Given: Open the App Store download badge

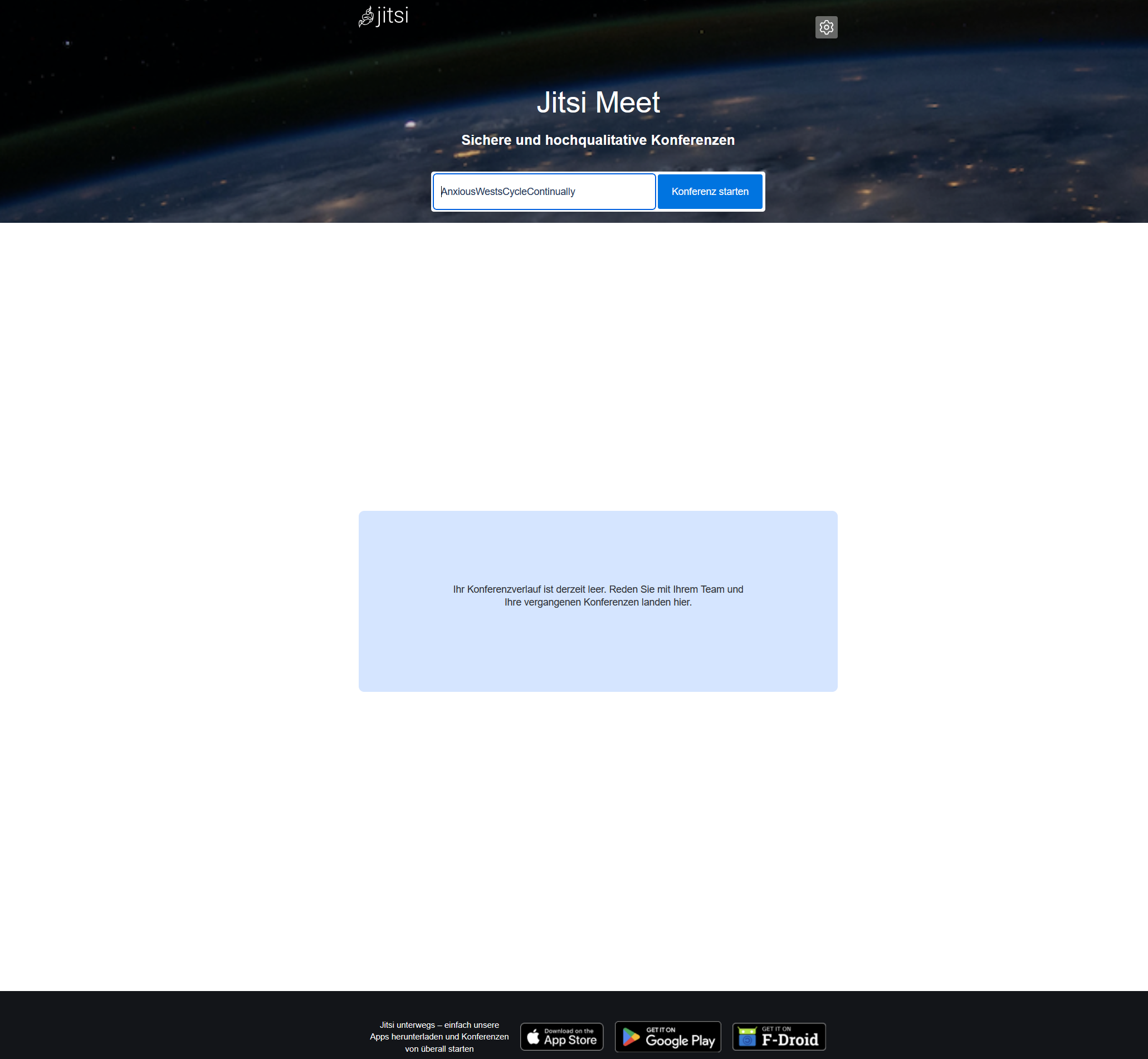Looking at the screenshot, I should pyautogui.click(x=561, y=1037).
